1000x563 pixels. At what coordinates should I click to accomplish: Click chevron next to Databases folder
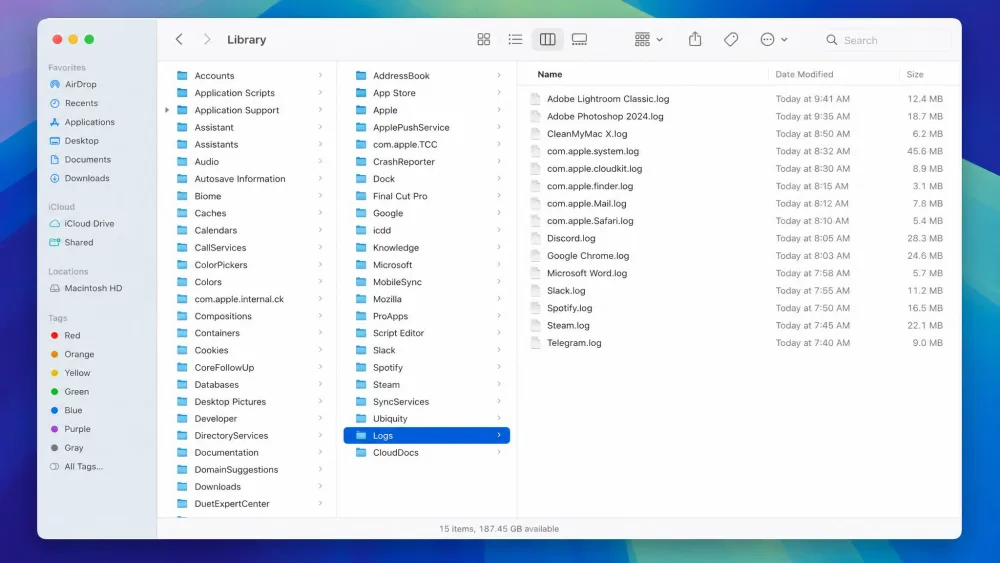pos(320,384)
